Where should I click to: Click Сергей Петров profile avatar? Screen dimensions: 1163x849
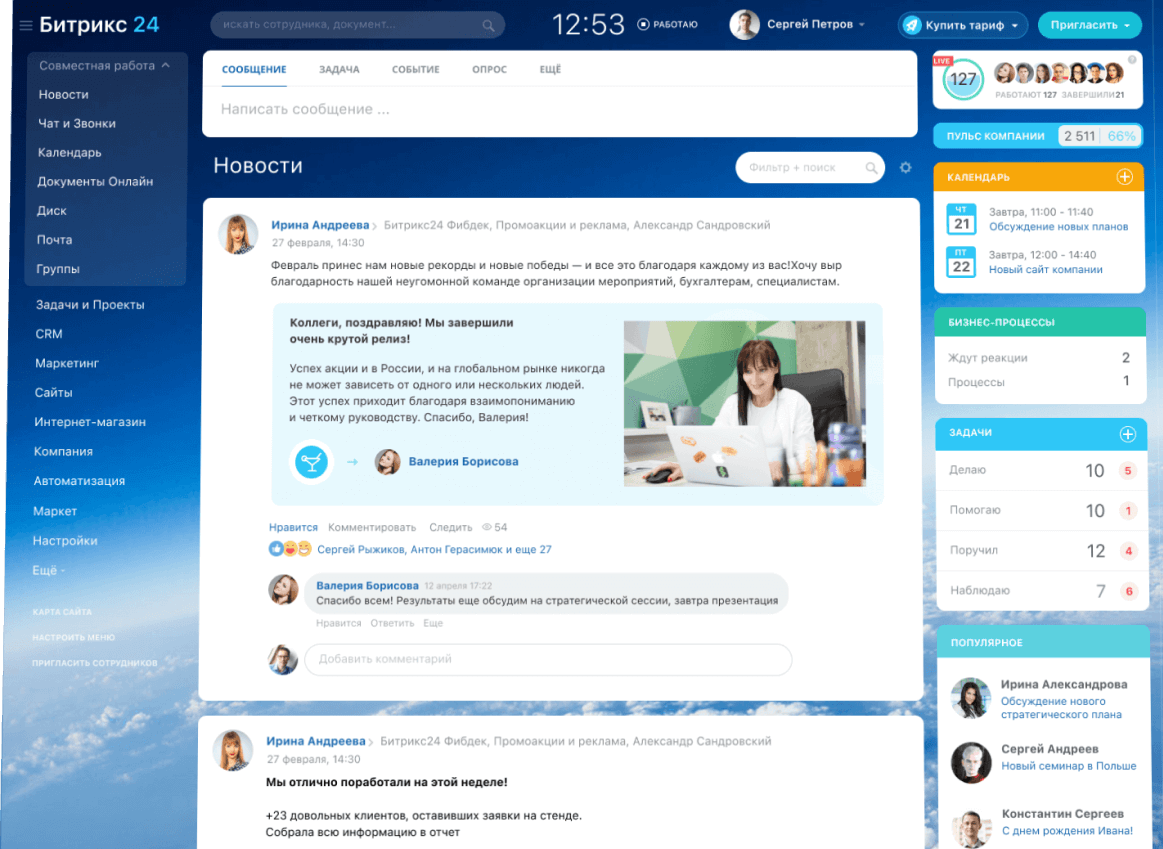744,24
